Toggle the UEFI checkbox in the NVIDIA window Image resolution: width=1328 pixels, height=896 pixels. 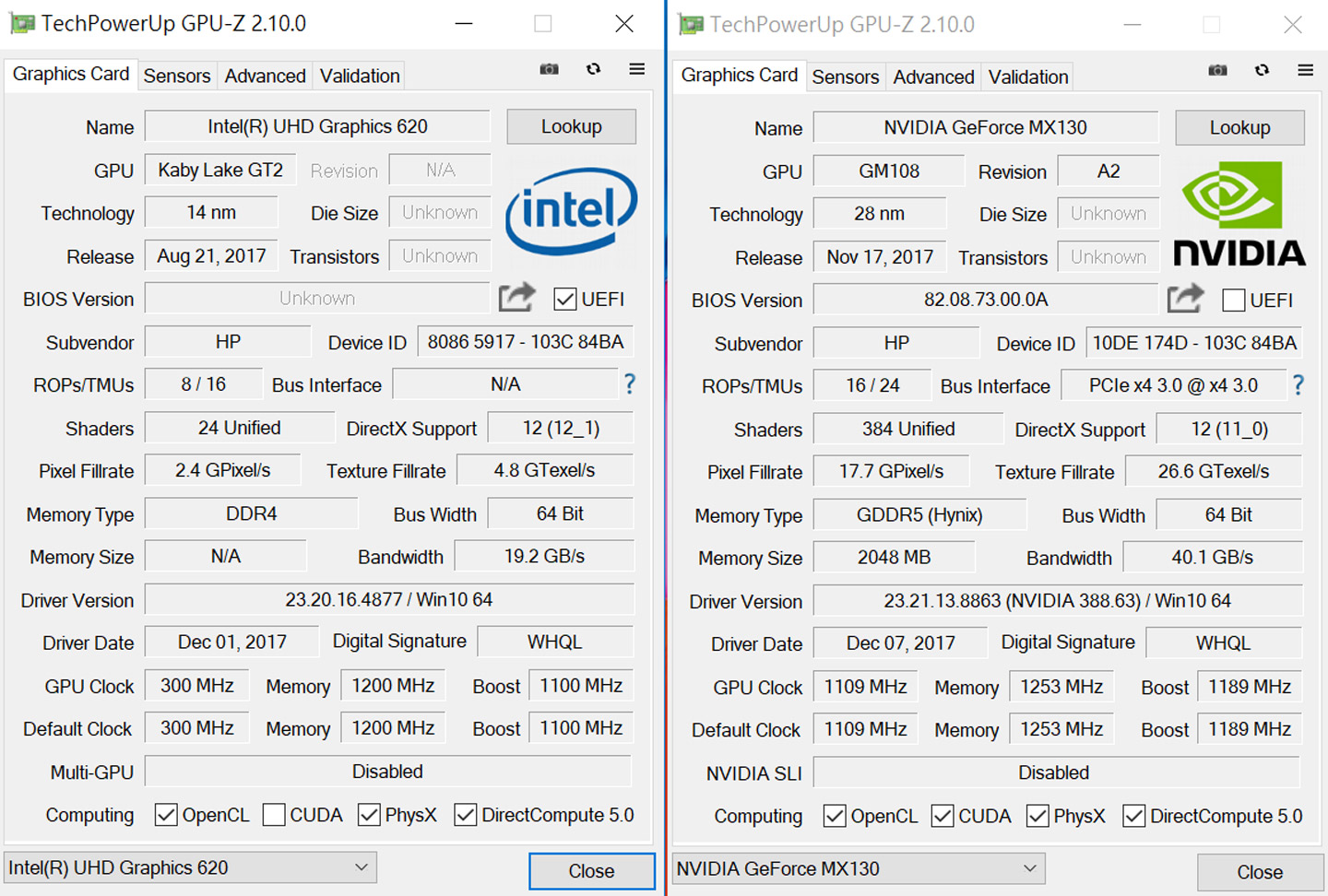(x=1233, y=301)
